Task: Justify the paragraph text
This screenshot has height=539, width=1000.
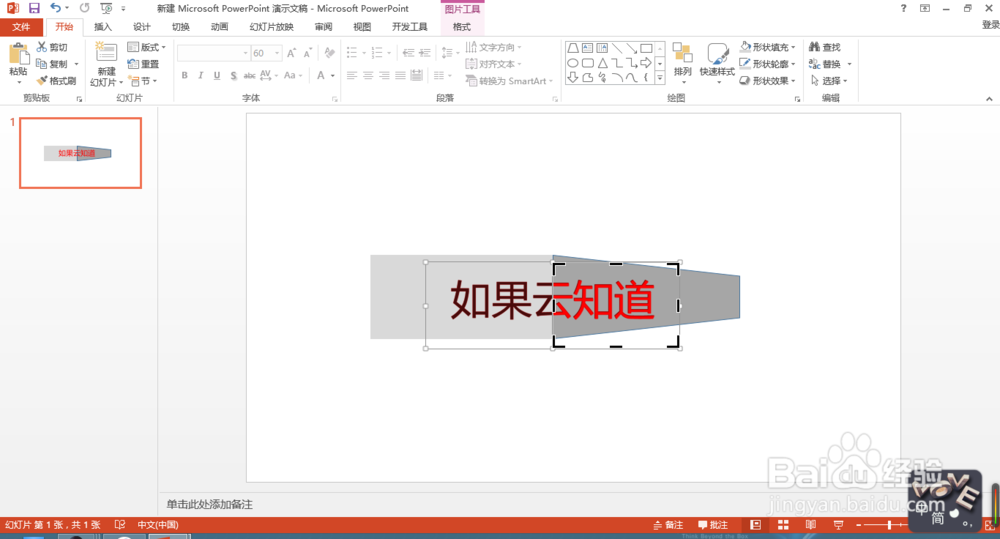Action: (x=400, y=75)
